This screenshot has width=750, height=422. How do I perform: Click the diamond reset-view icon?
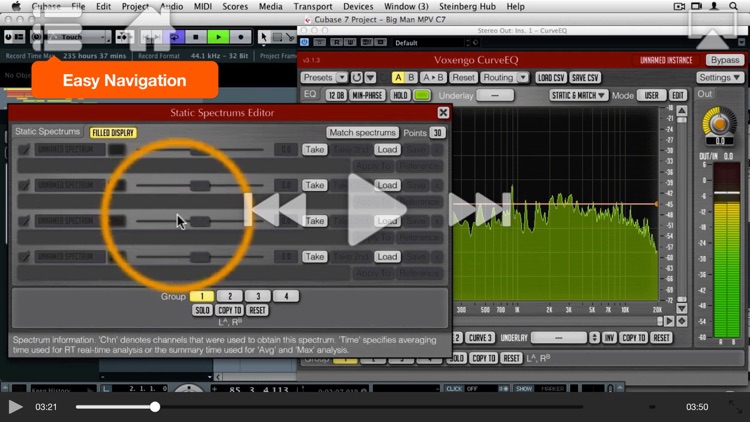[x=682, y=321]
